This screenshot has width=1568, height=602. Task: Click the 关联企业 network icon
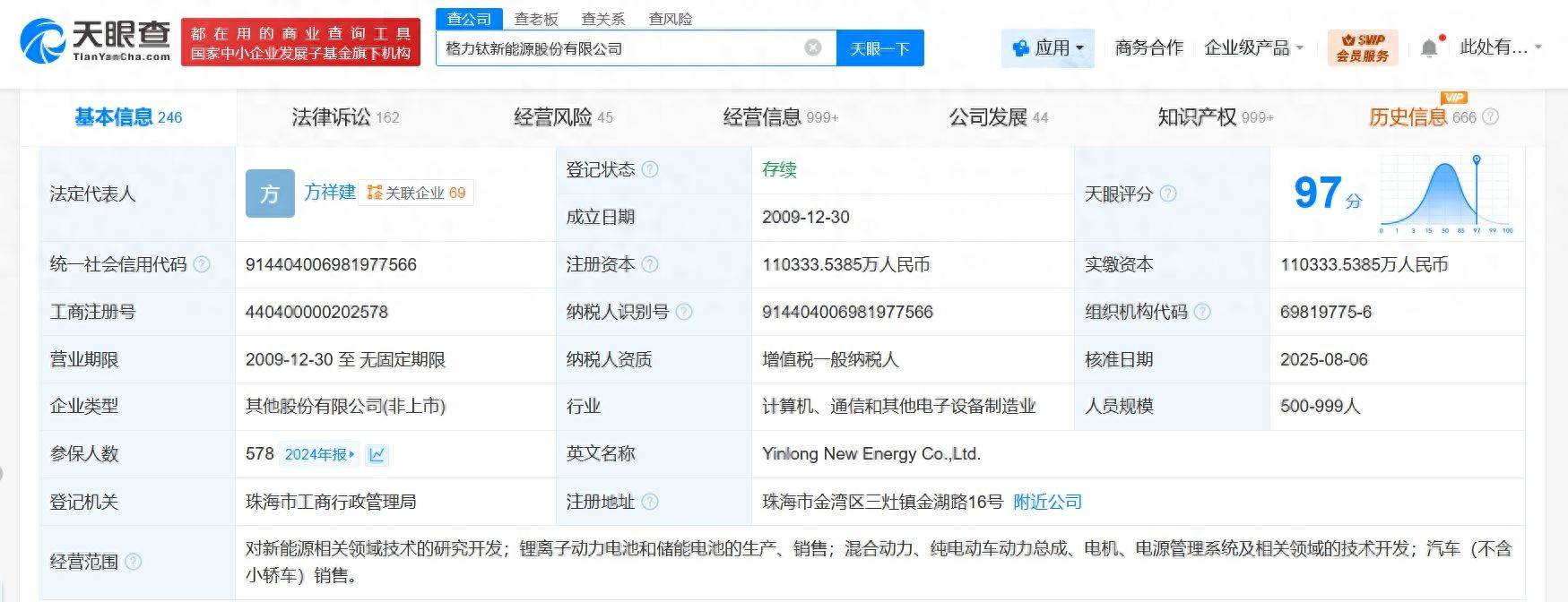pos(375,193)
